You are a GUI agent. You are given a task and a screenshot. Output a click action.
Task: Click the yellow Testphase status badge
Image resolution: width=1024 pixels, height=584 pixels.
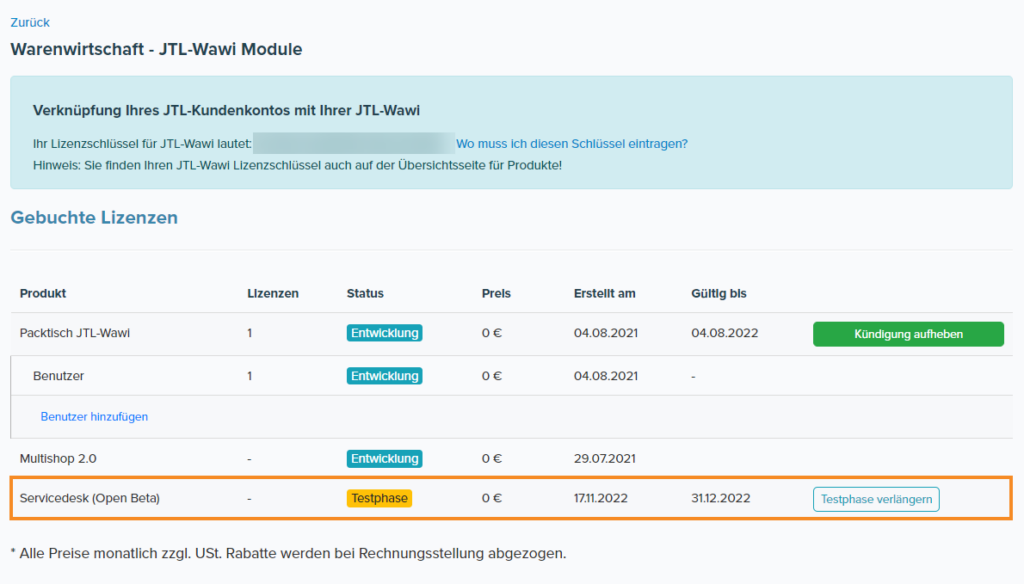coord(379,498)
